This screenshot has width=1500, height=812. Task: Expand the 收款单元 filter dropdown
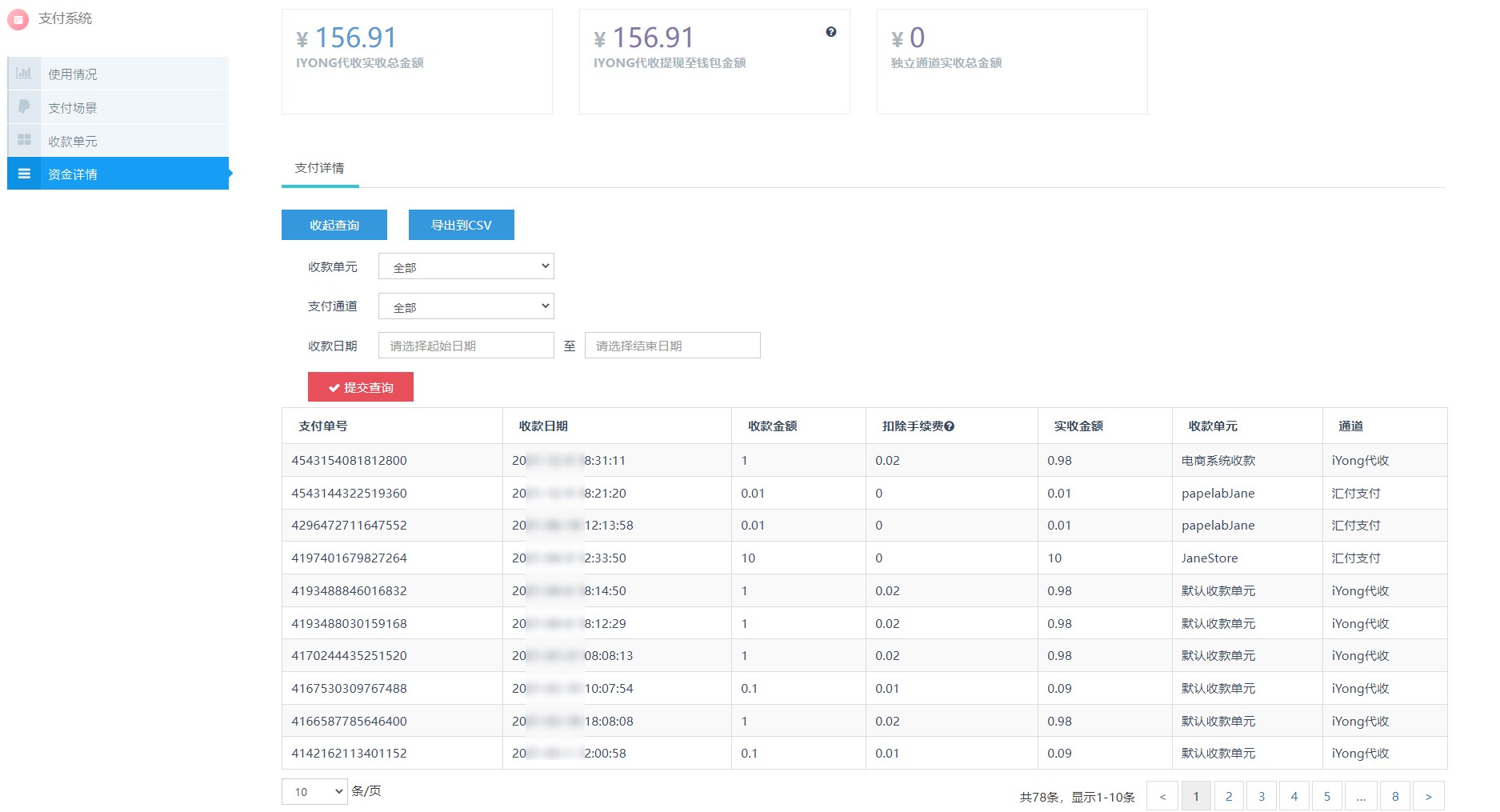[466, 266]
